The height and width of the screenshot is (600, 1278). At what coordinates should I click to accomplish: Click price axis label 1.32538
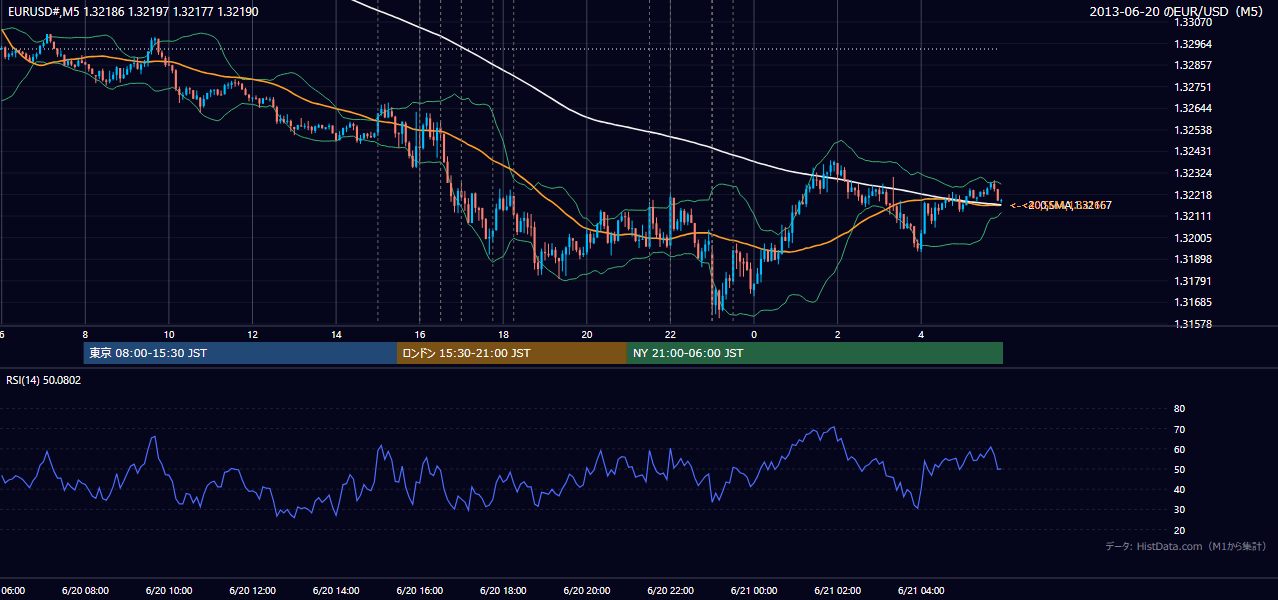(x=1194, y=130)
